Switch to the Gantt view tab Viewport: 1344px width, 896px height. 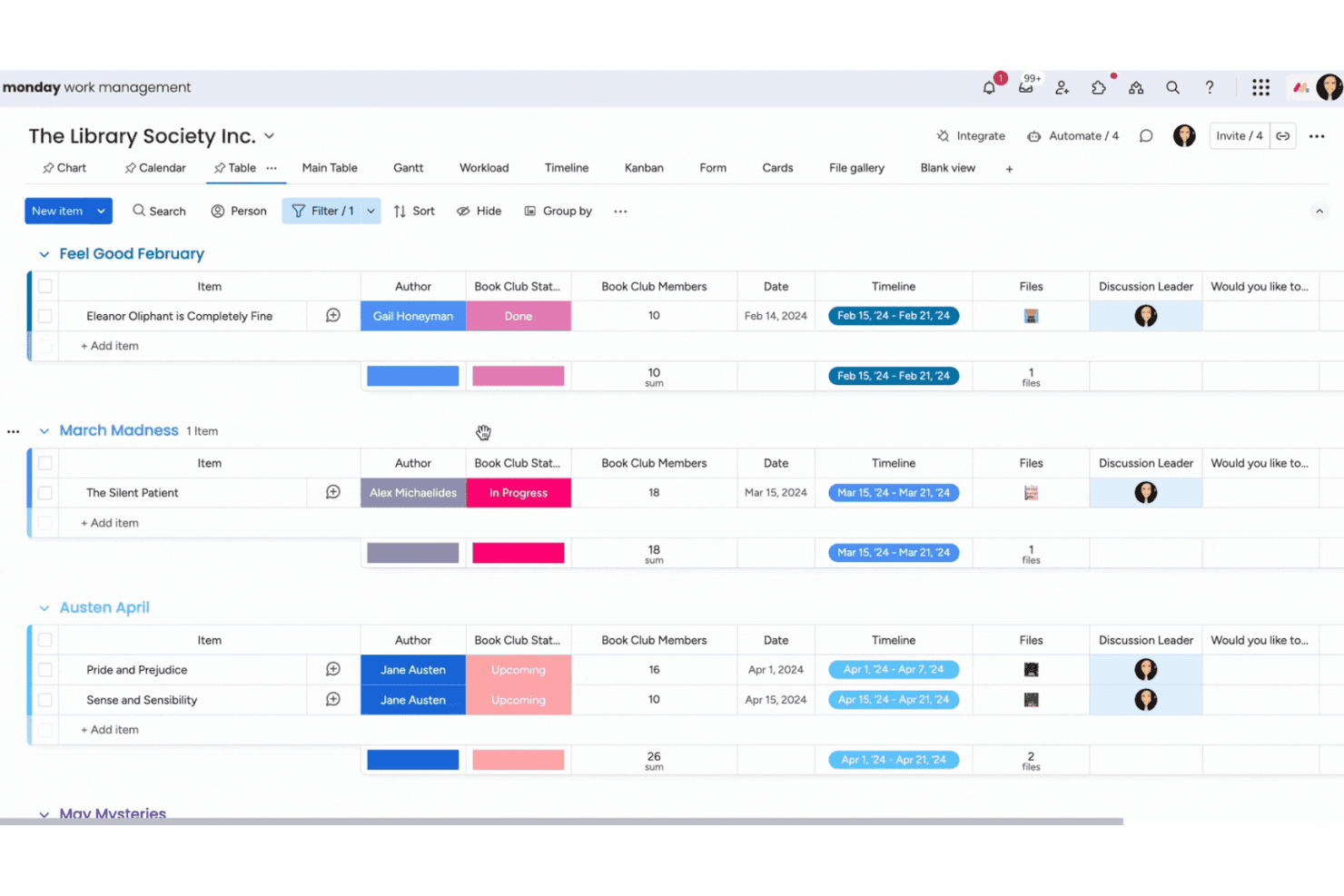click(408, 168)
